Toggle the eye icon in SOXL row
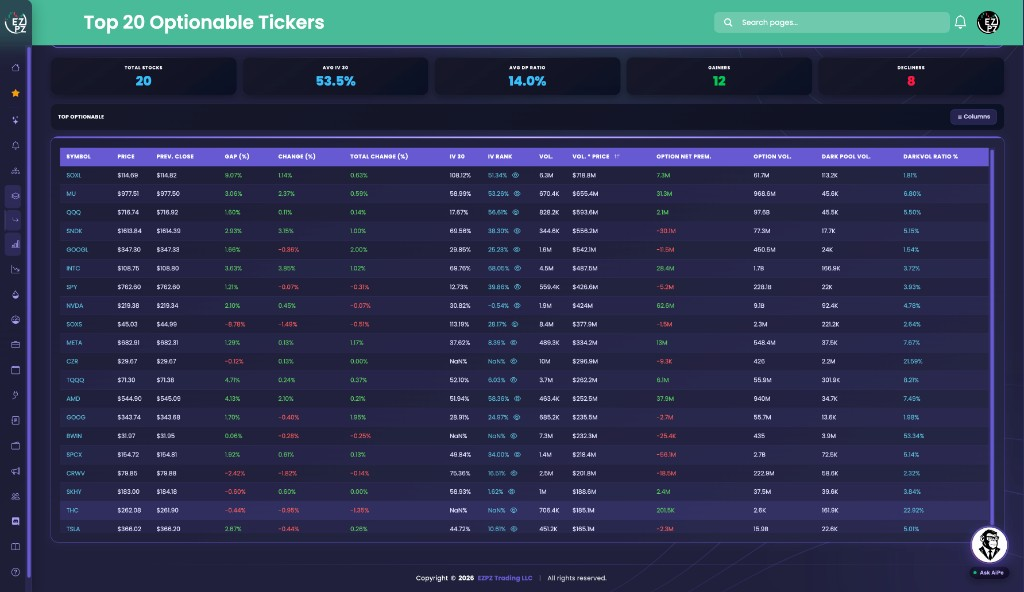Viewport: 1024px width, 592px height. (515, 175)
